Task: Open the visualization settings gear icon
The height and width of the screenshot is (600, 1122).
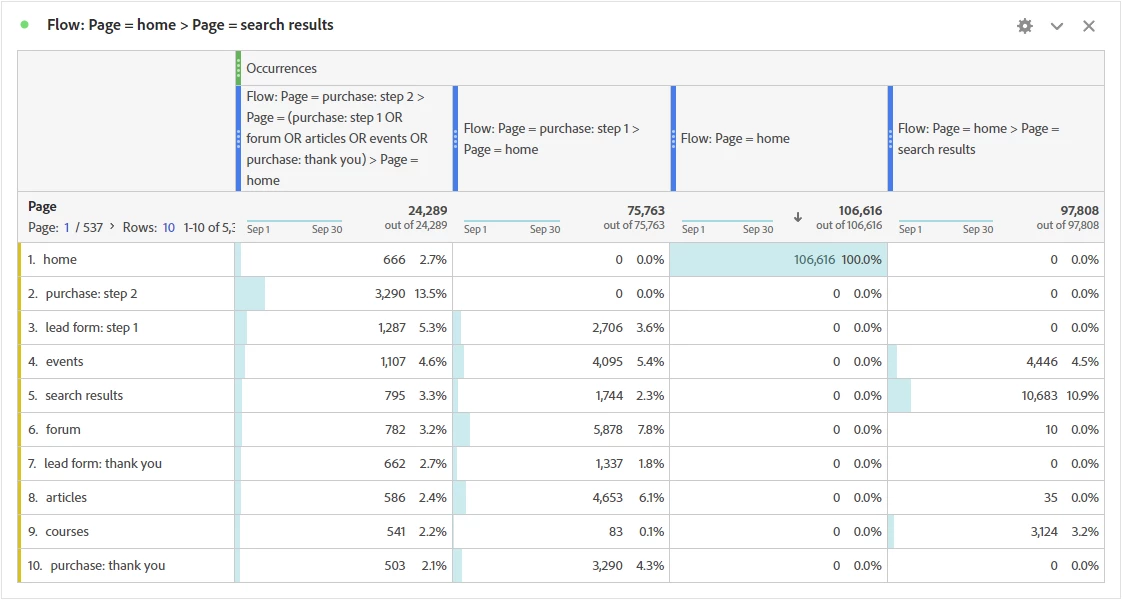Action: coord(1025,26)
